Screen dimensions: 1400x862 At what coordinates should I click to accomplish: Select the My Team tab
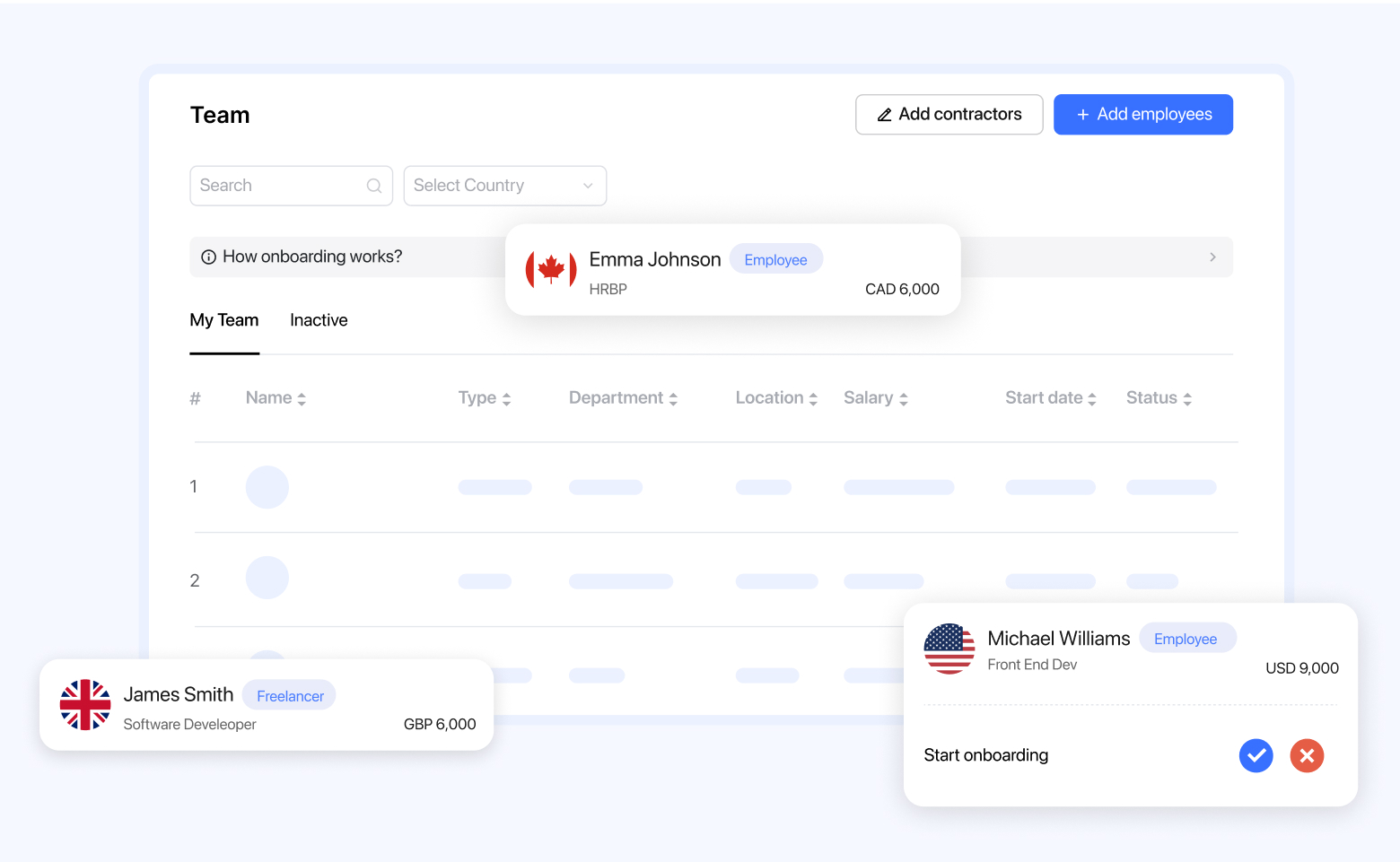pos(224,320)
